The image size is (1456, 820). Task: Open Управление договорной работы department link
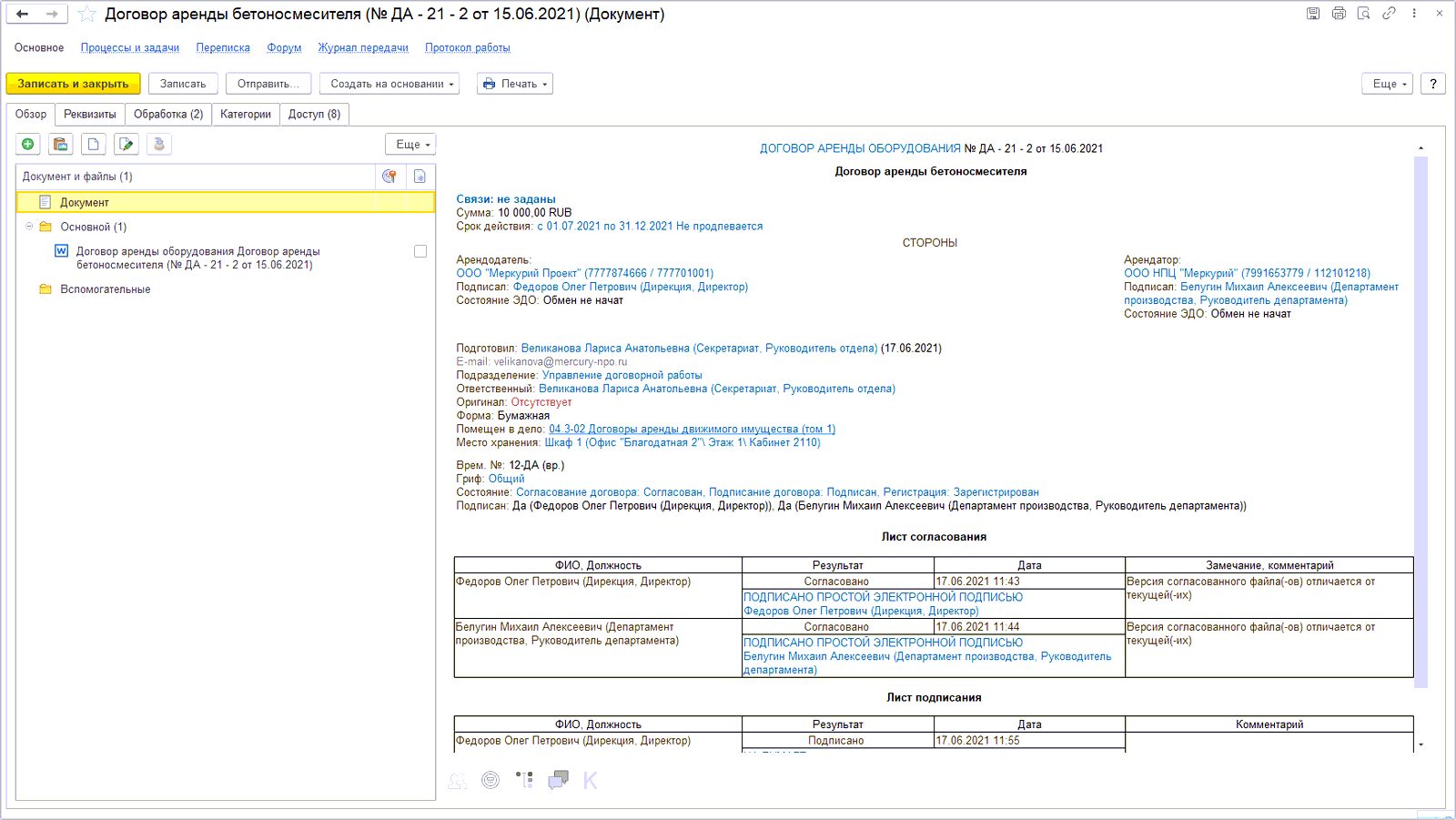[622, 375]
